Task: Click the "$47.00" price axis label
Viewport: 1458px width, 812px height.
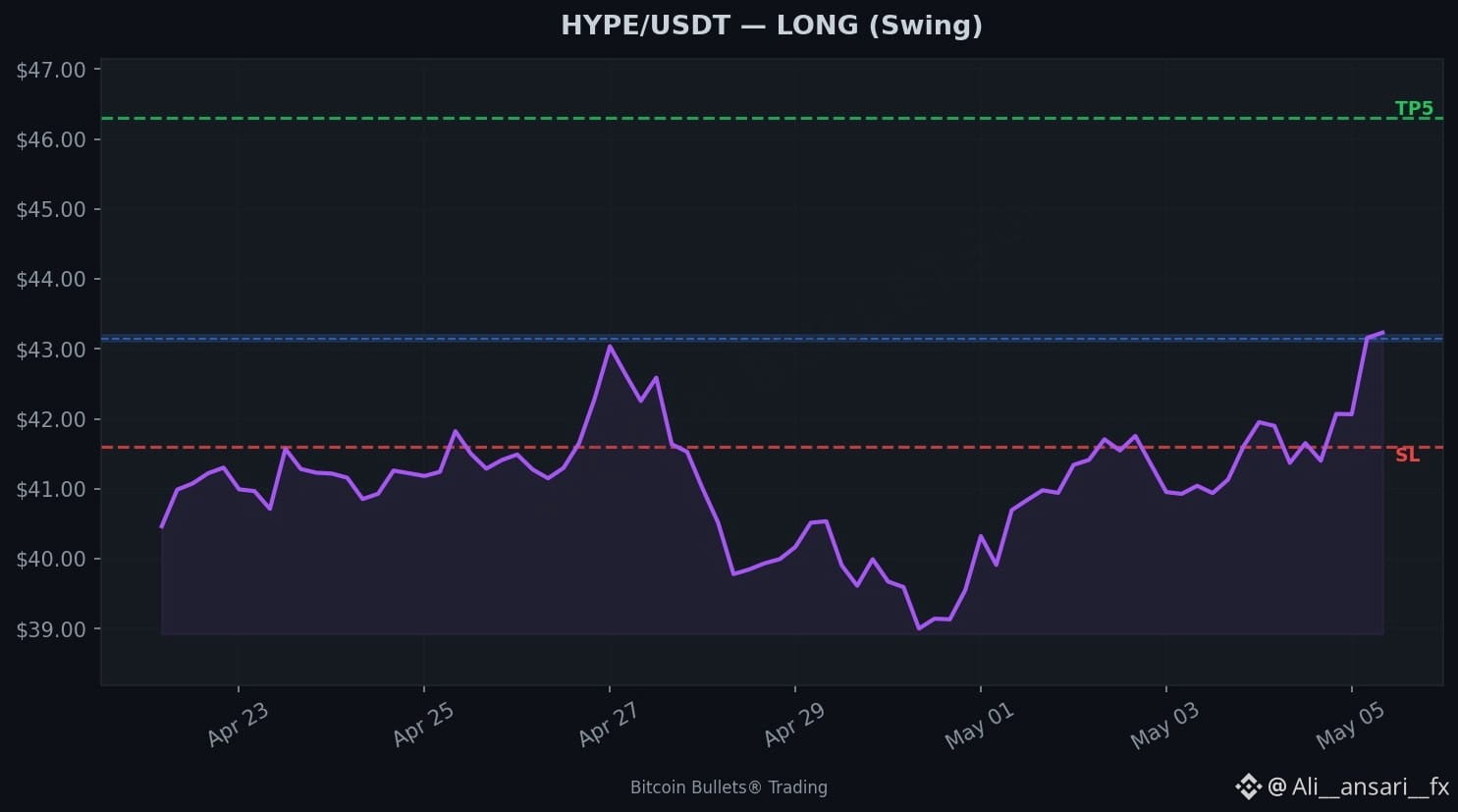Action: click(51, 70)
